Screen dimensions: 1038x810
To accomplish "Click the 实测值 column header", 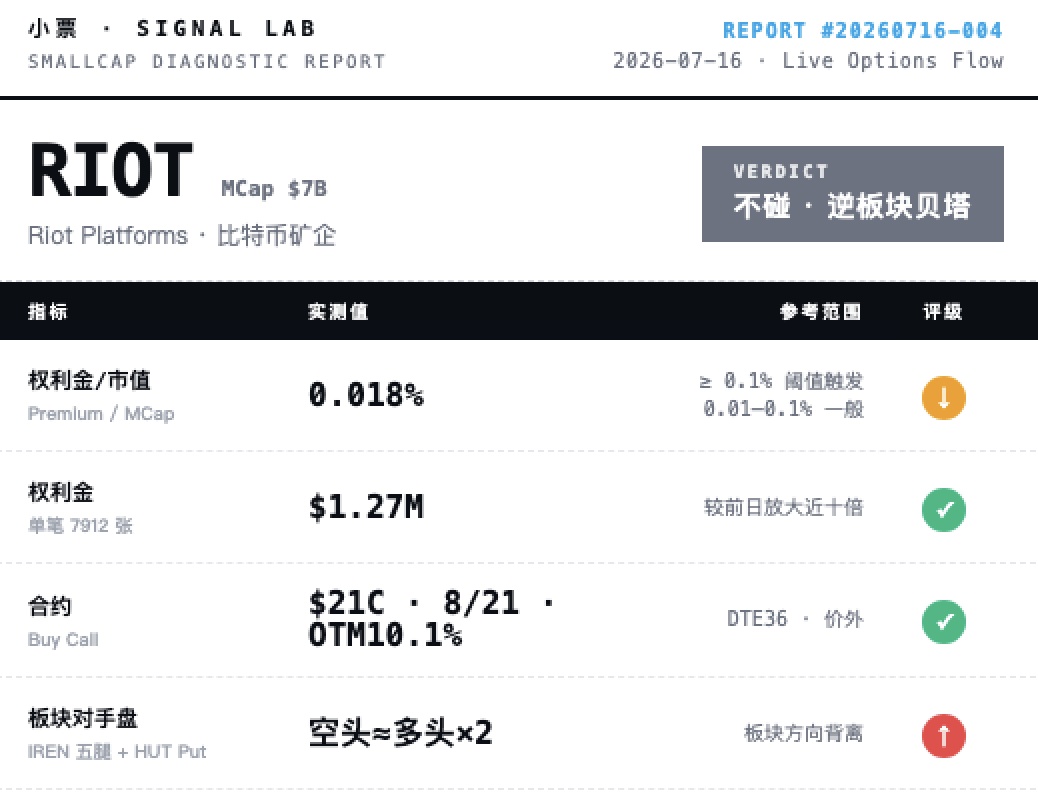I will 338,311.
